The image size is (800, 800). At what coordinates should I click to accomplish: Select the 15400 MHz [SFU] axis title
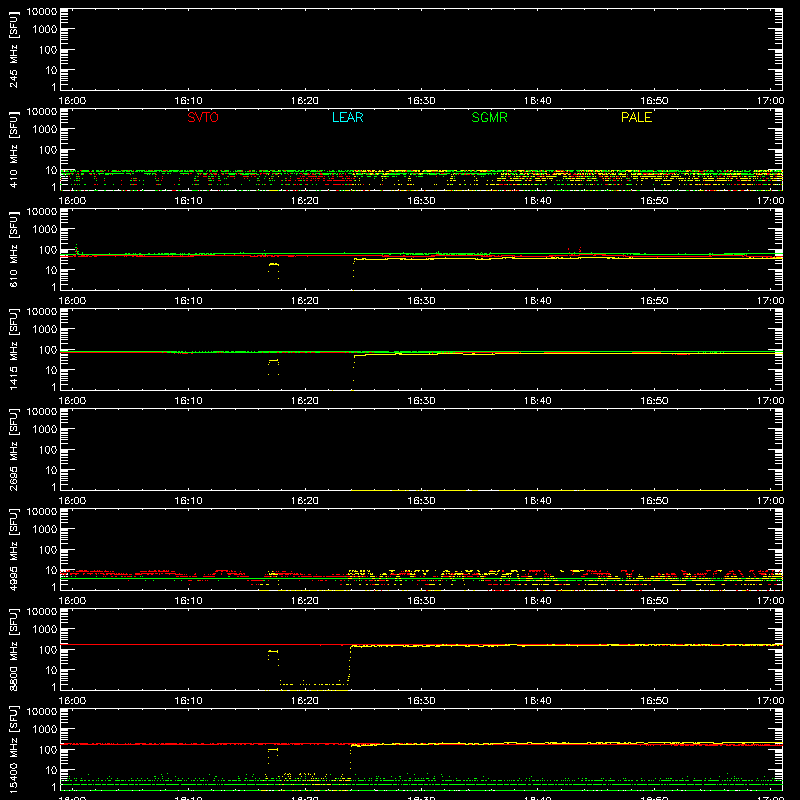pyautogui.click(x=14, y=749)
